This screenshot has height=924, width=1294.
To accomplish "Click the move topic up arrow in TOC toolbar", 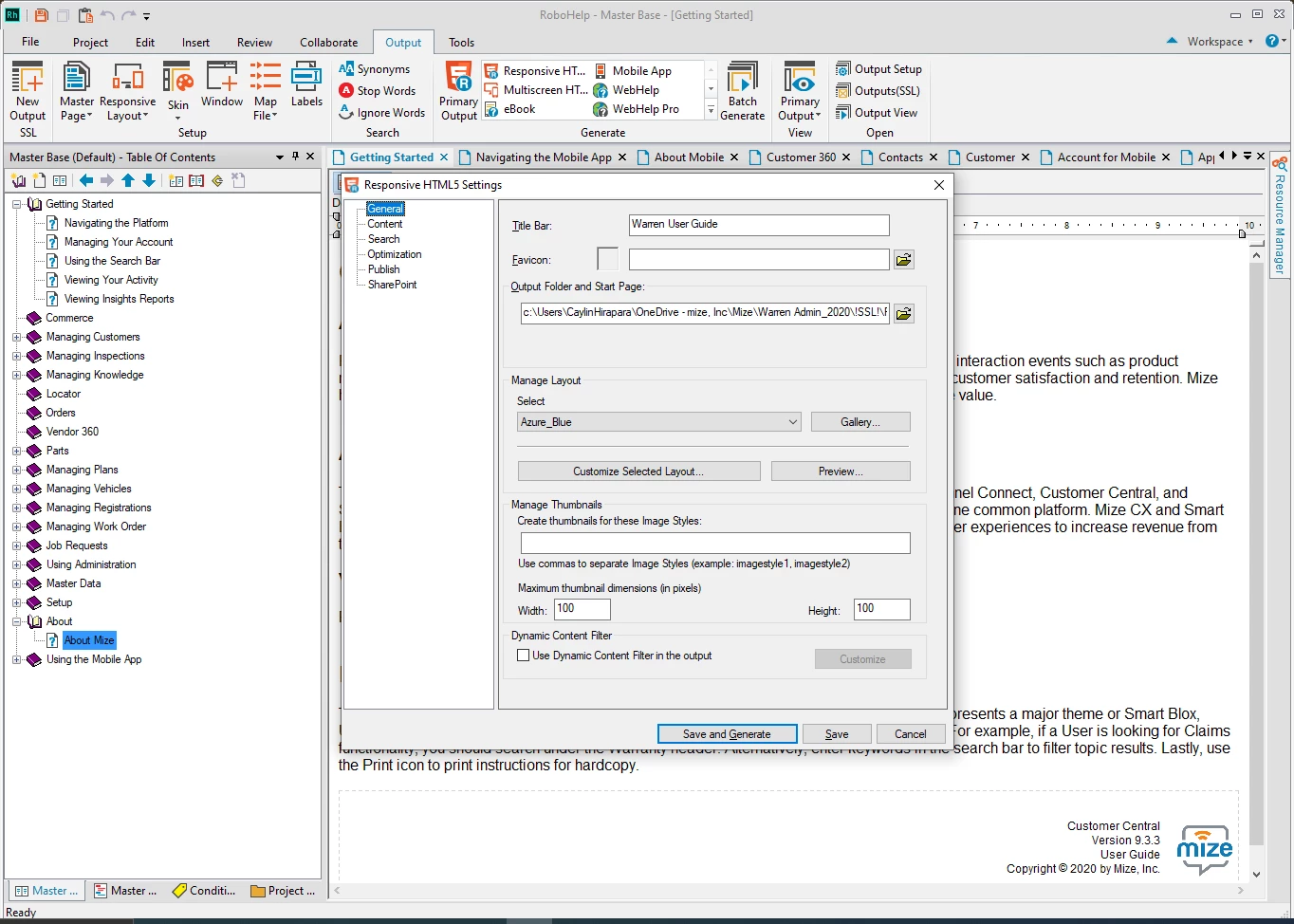I will tap(128, 180).
